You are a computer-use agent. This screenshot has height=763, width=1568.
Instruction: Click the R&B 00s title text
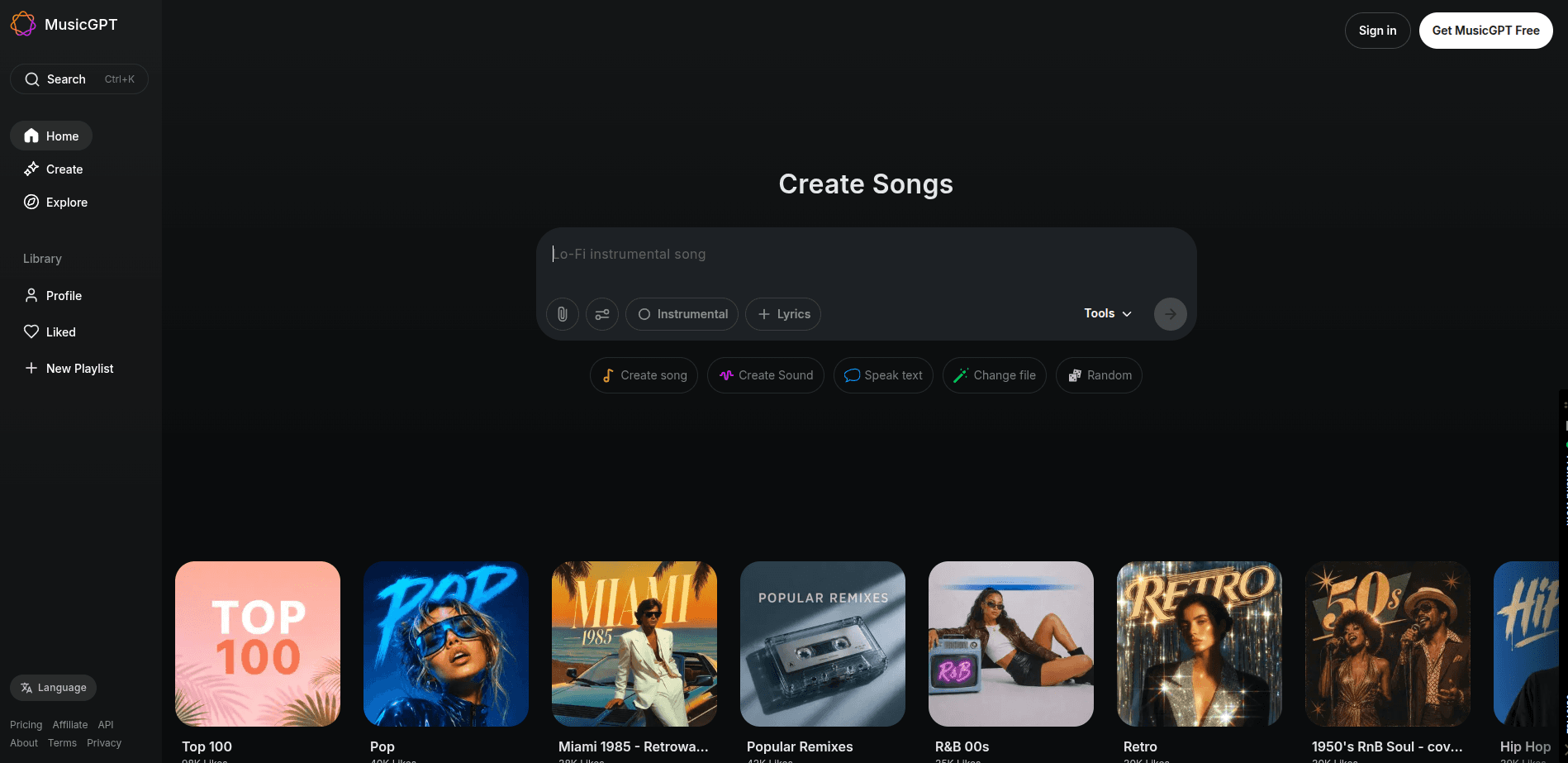pos(962,746)
